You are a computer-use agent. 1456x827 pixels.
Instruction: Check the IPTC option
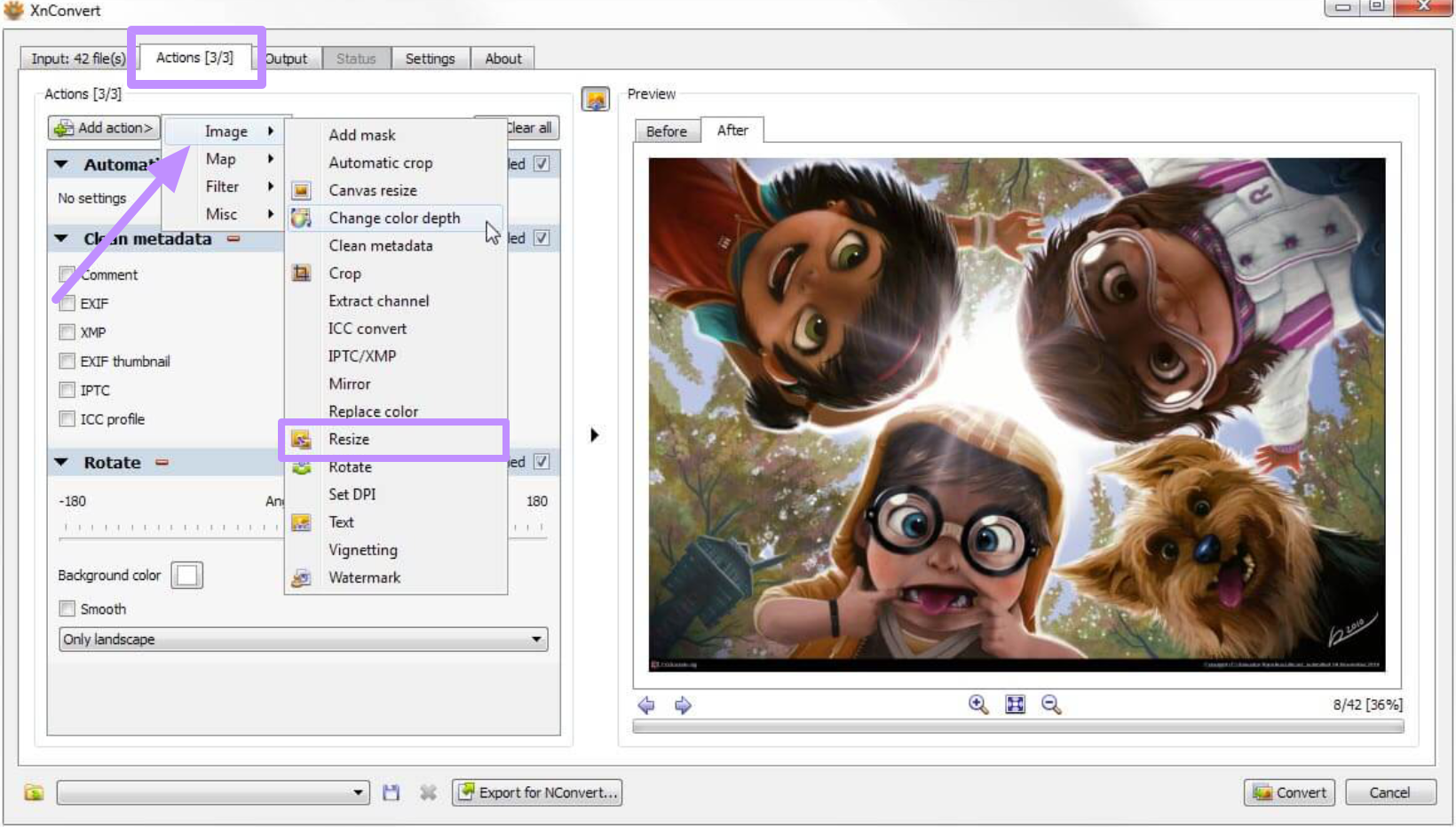point(67,390)
